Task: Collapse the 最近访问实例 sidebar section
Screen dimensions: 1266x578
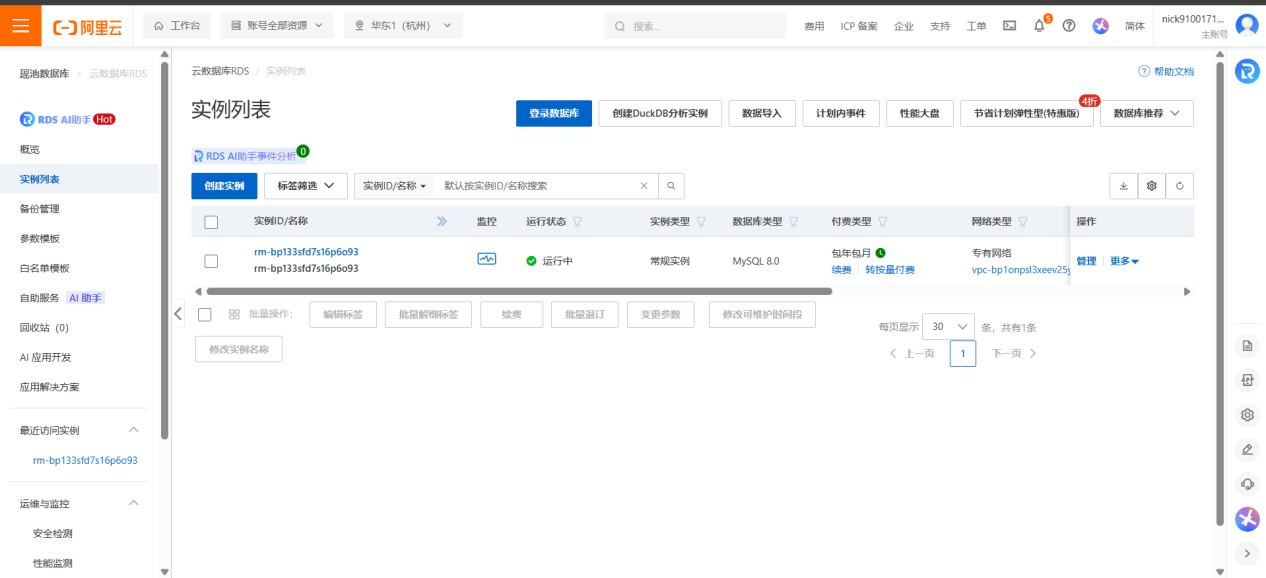Action: [x=134, y=430]
